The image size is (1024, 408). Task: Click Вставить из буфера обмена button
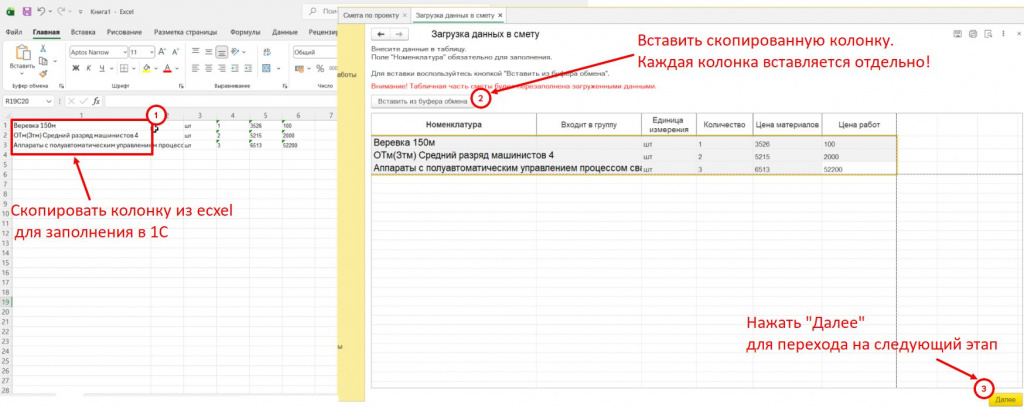coord(423,101)
